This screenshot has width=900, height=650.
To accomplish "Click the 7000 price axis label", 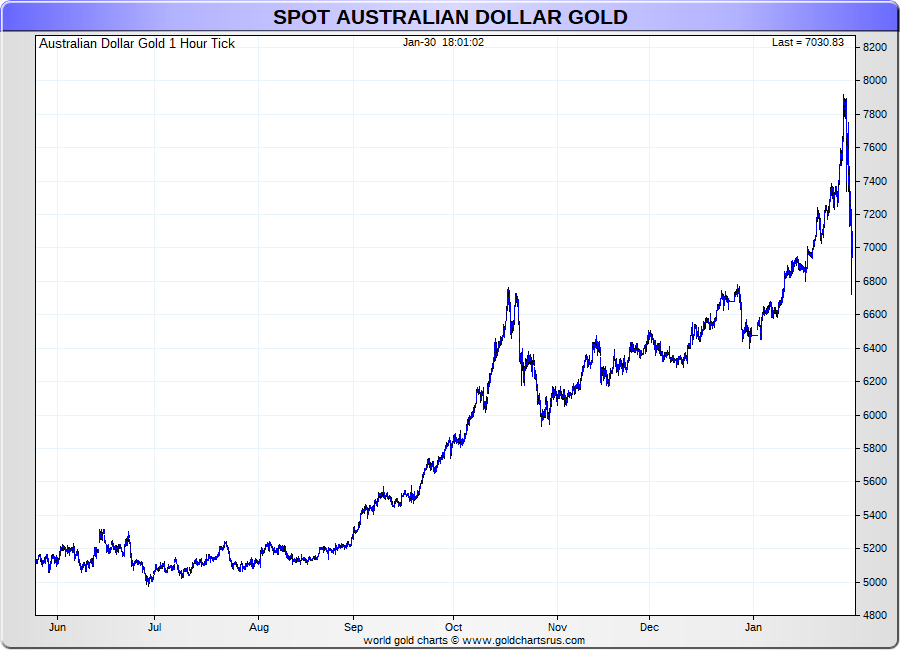I will [875, 247].
